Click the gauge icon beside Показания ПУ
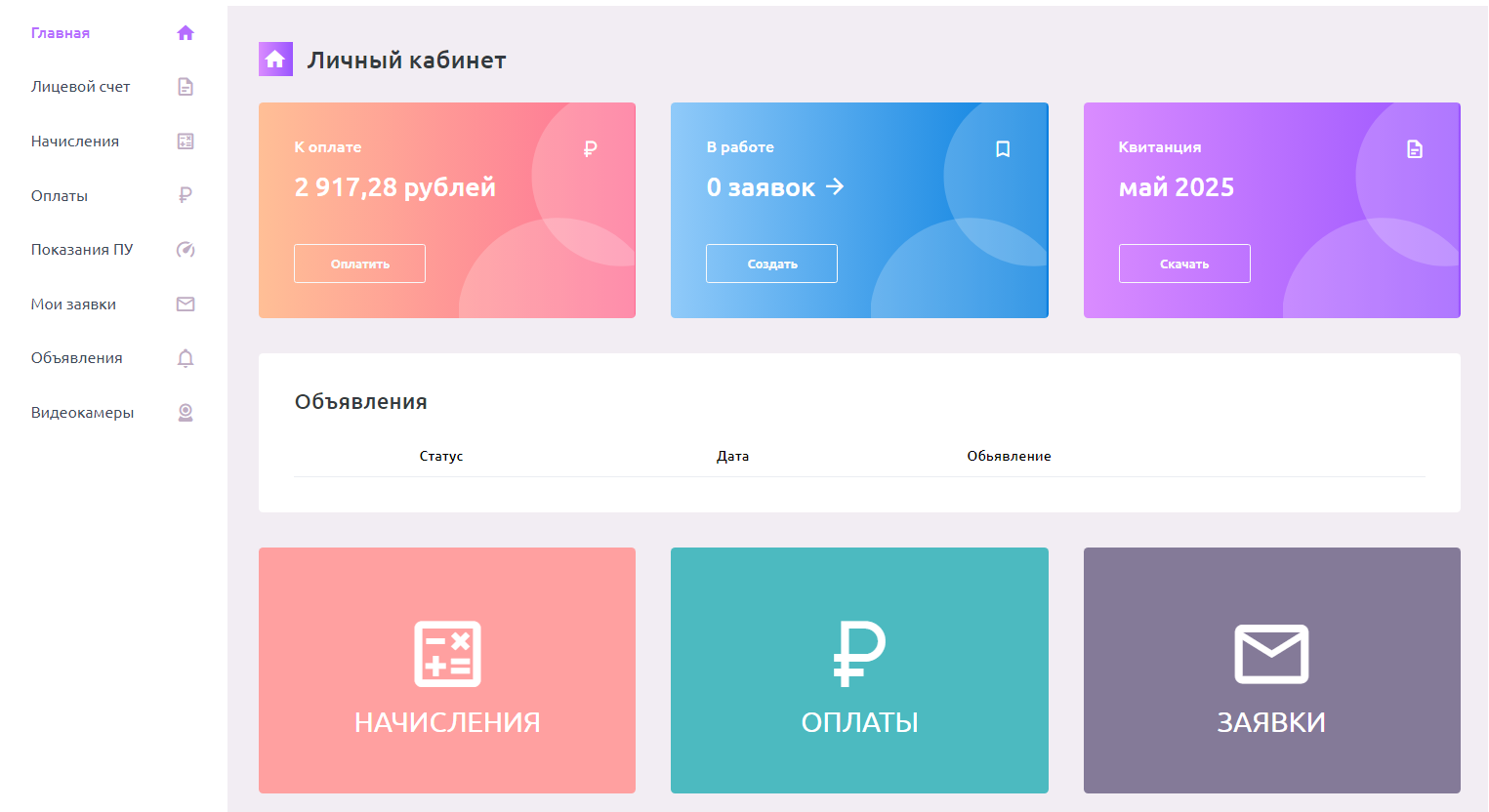 coord(186,250)
